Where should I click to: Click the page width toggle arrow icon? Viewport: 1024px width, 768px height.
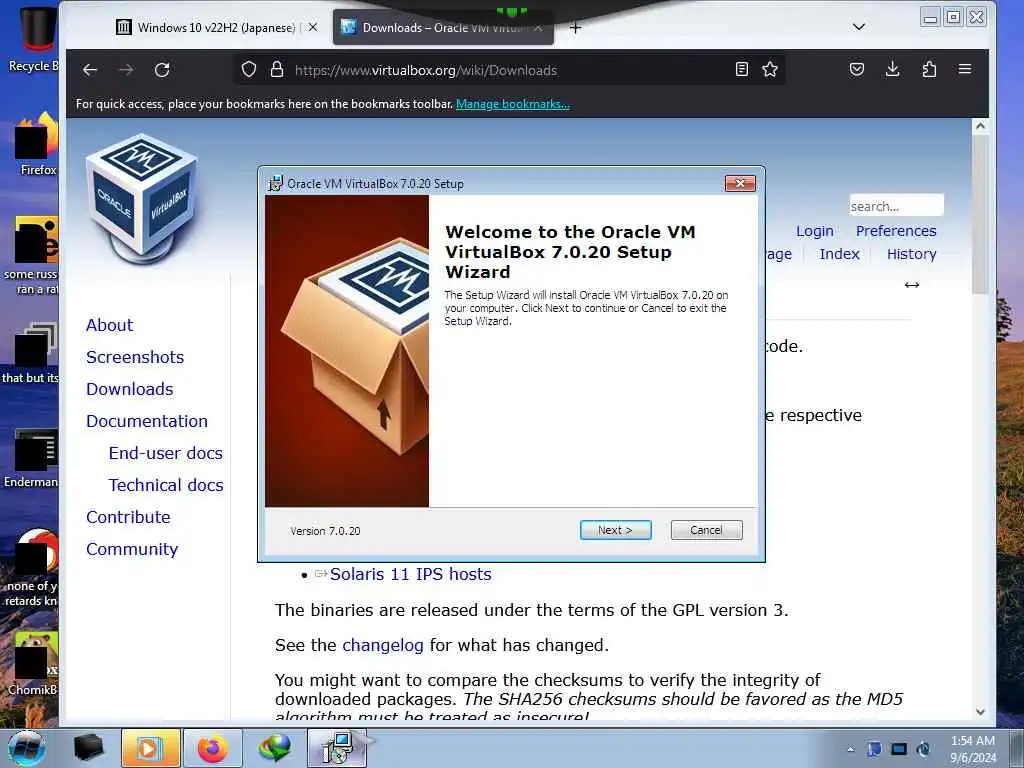[x=912, y=285]
